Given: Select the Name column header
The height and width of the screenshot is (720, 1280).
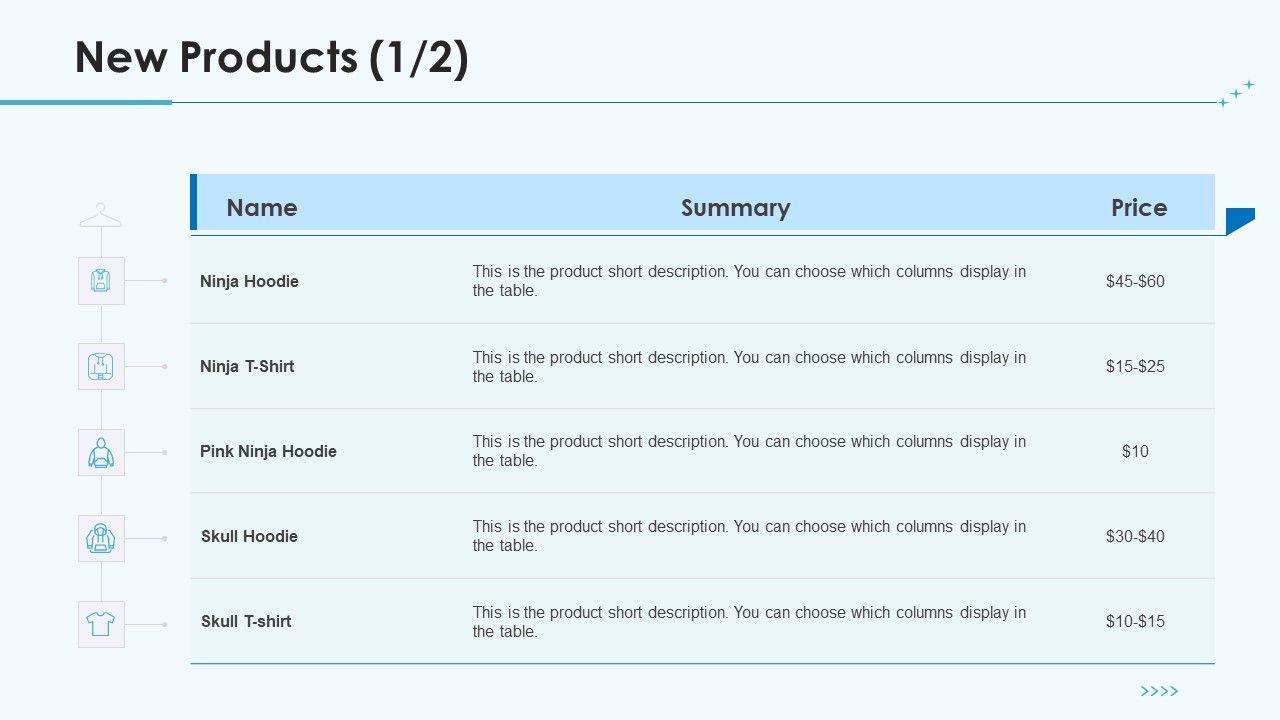Looking at the screenshot, I should pos(262,208).
